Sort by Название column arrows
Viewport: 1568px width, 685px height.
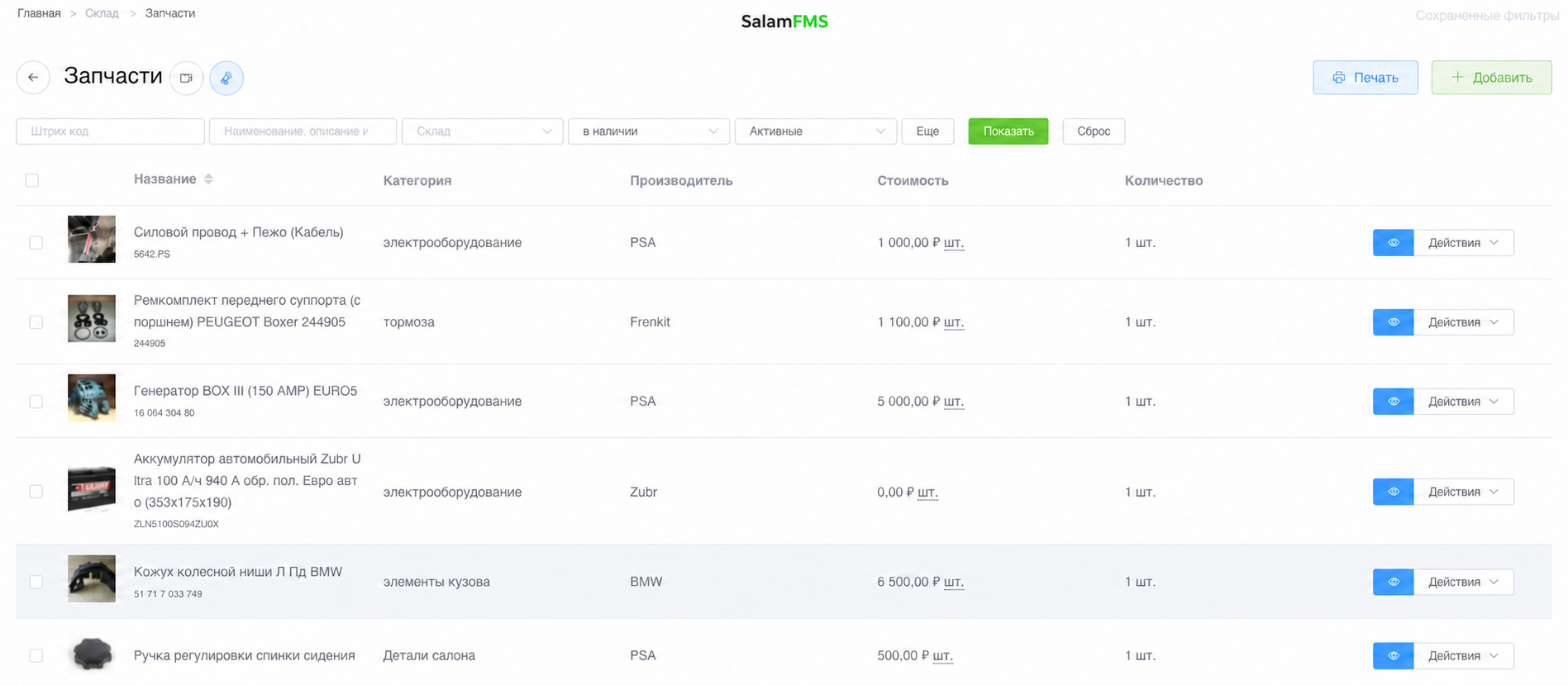pos(208,179)
